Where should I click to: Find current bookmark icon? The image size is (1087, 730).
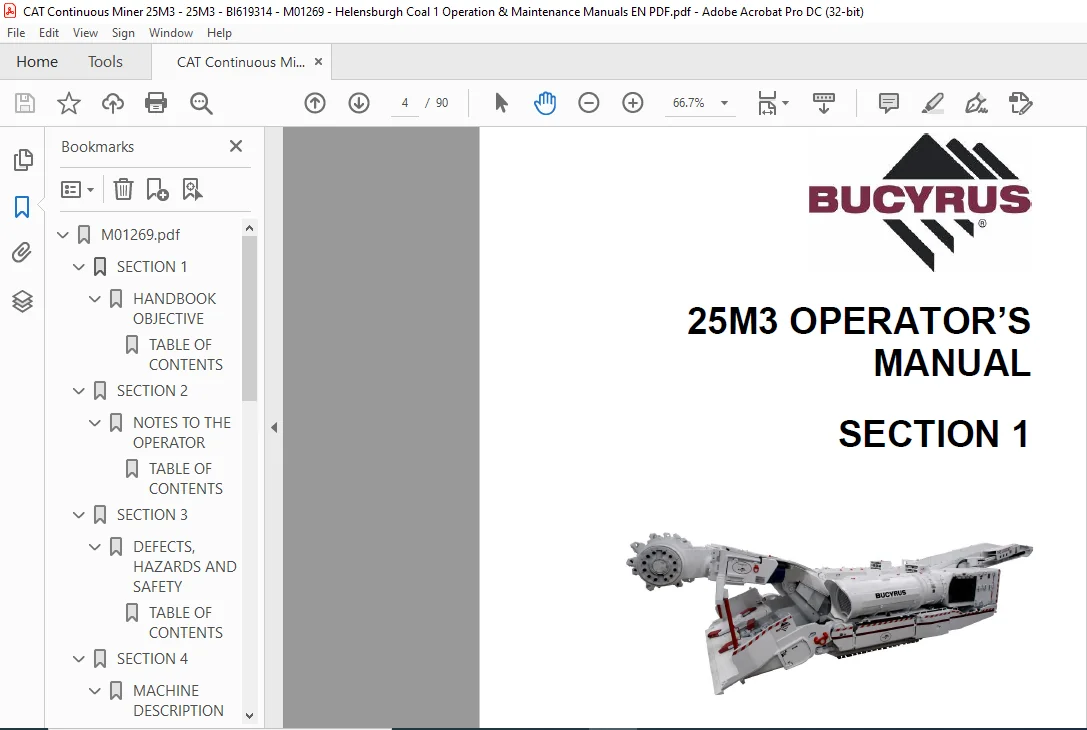192,189
